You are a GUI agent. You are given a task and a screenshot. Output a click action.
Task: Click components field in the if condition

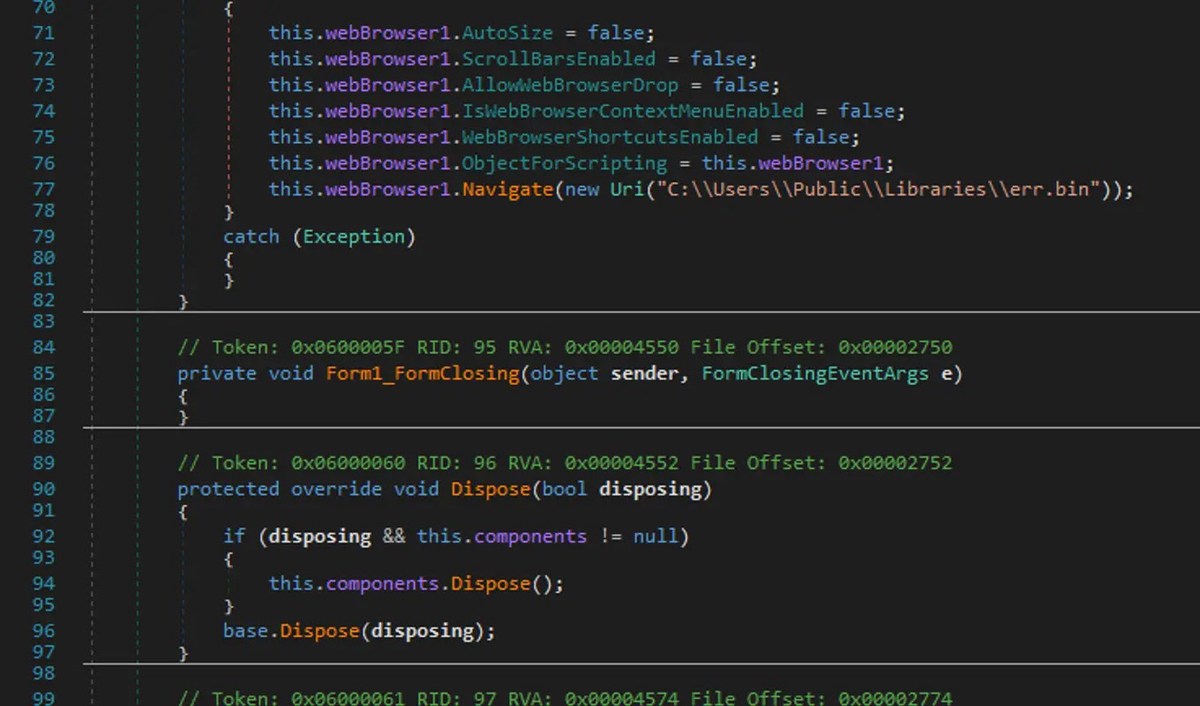(x=530, y=536)
